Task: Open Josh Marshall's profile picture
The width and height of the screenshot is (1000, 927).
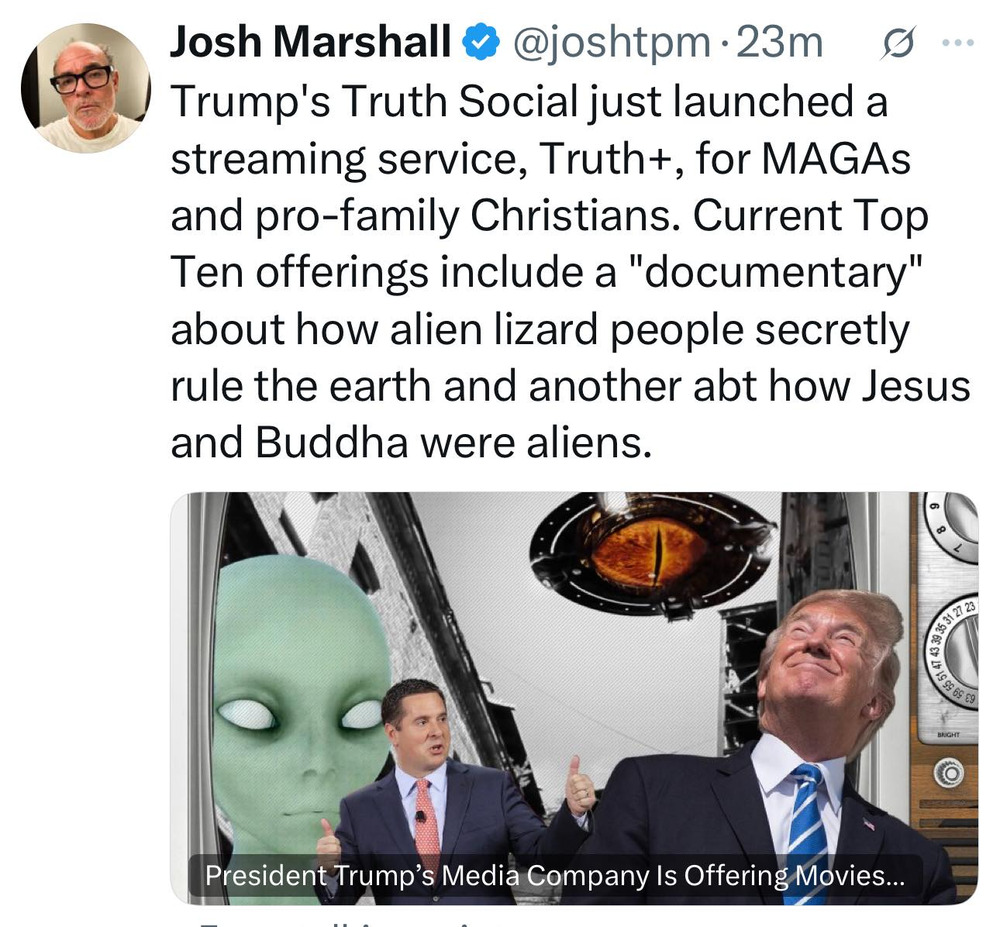Action: [85, 88]
